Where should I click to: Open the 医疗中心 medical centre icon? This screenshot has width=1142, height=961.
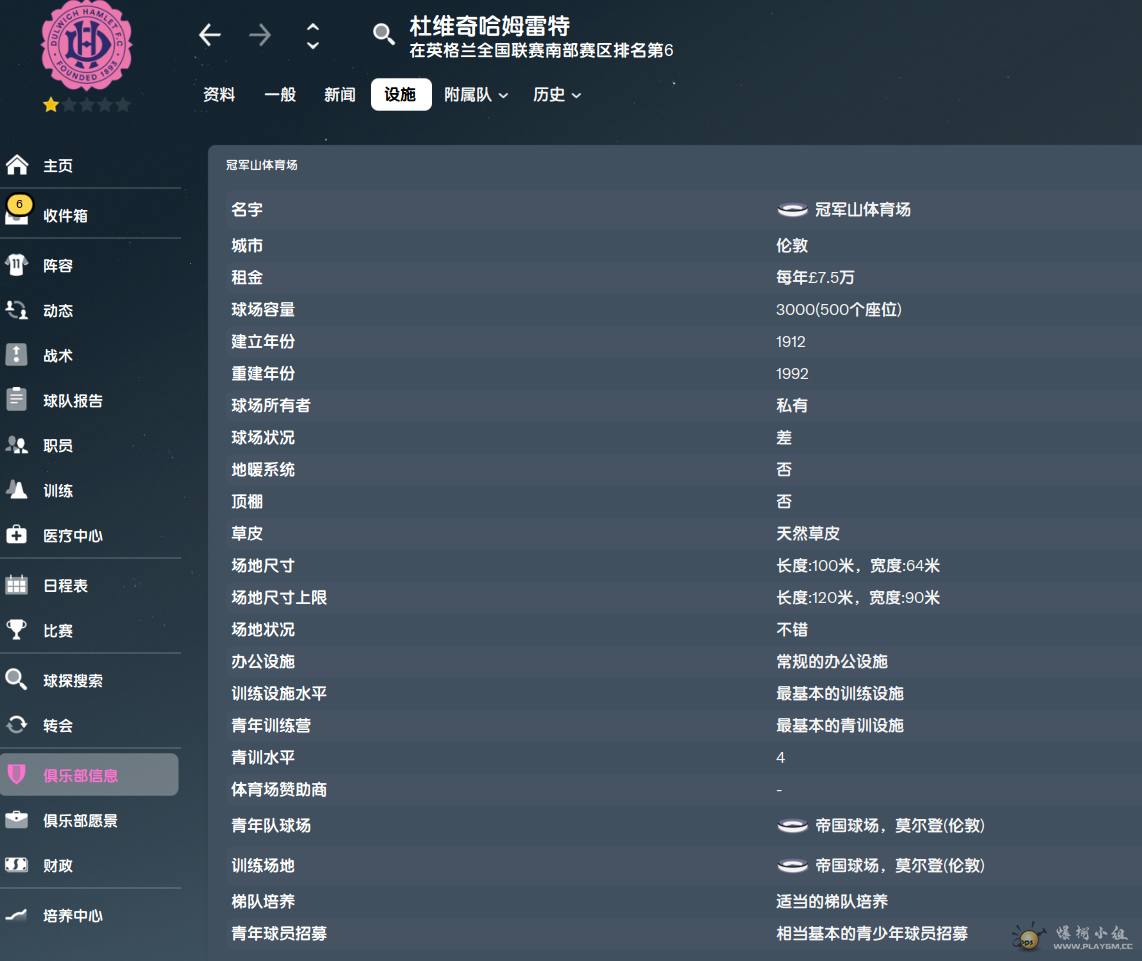click(x=17, y=535)
